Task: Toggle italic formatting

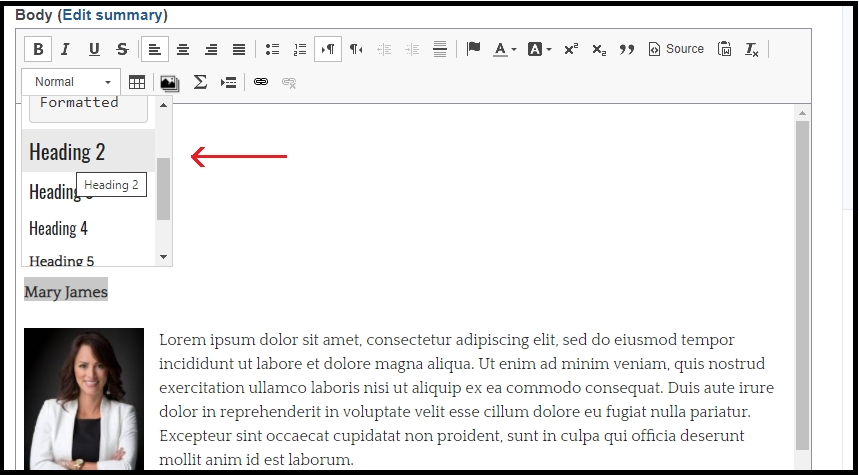Action: pyautogui.click(x=65, y=49)
